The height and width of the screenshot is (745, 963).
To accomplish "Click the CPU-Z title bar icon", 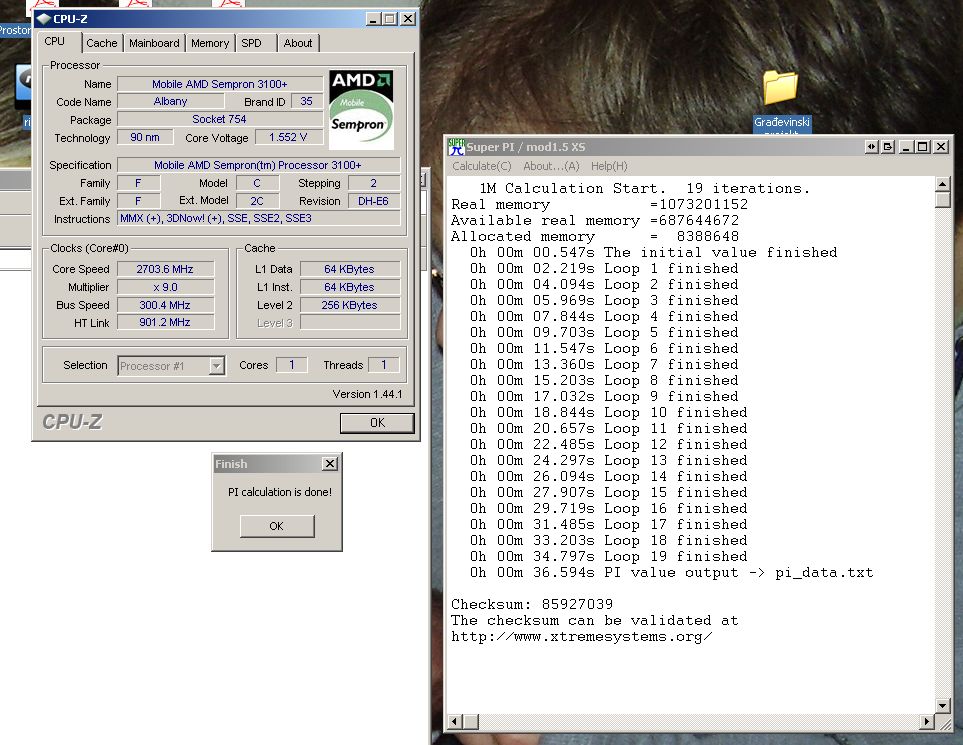I will 43,19.
